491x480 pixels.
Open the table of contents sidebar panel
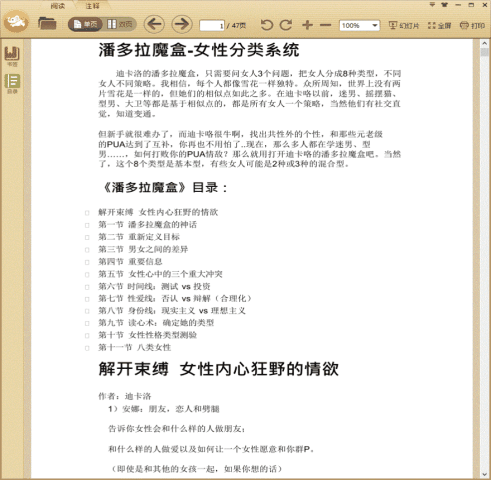tap(12, 83)
